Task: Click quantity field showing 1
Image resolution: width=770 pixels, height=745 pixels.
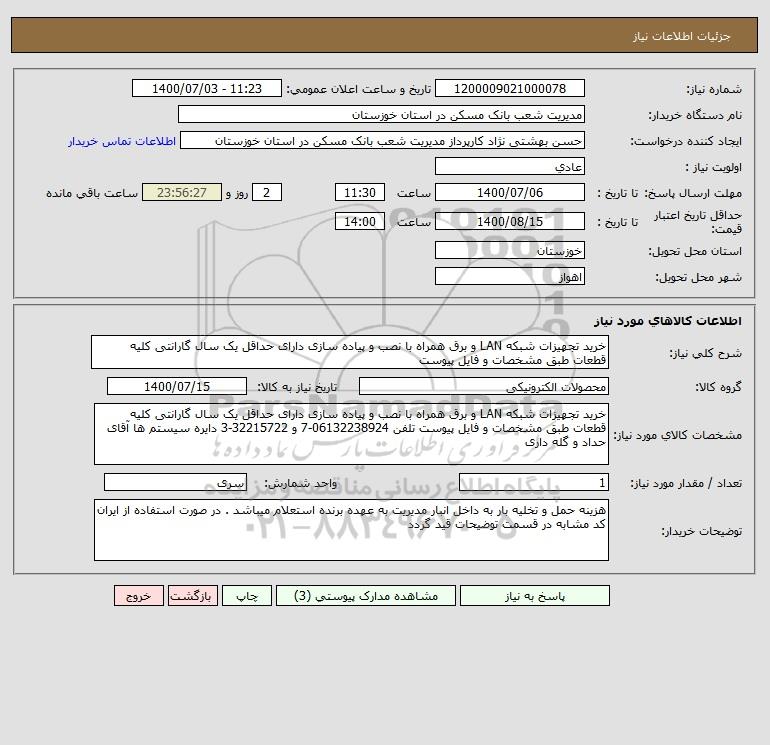Action: [534, 483]
